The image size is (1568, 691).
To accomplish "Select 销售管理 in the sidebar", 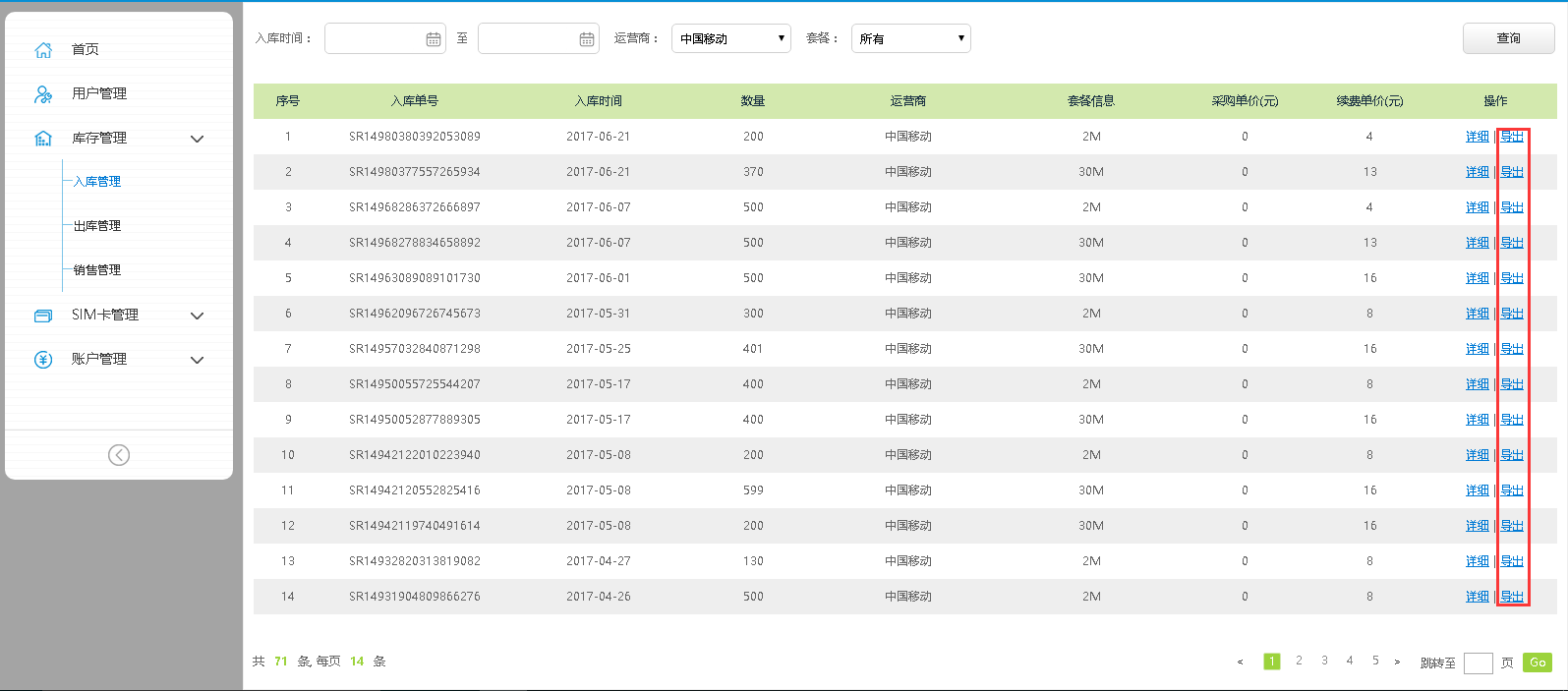I will pyautogui.click(x=97, y=270).
